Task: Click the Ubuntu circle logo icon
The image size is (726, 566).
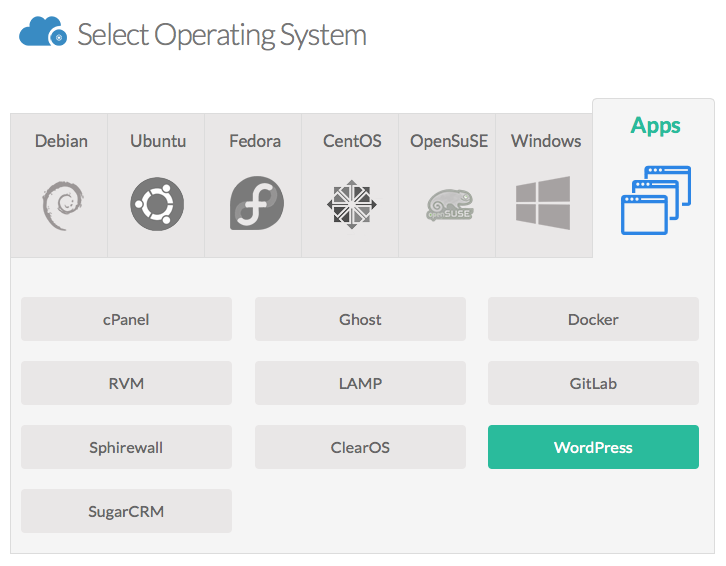Action: tap(157, 204)
